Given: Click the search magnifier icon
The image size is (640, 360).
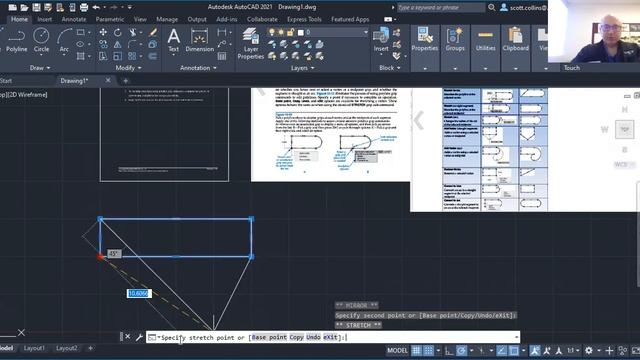Looking at the screenshot, I should (492, 7).
